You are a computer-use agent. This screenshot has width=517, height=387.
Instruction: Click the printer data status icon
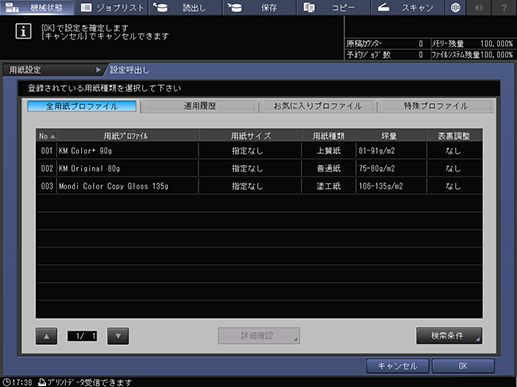point(42,382)
